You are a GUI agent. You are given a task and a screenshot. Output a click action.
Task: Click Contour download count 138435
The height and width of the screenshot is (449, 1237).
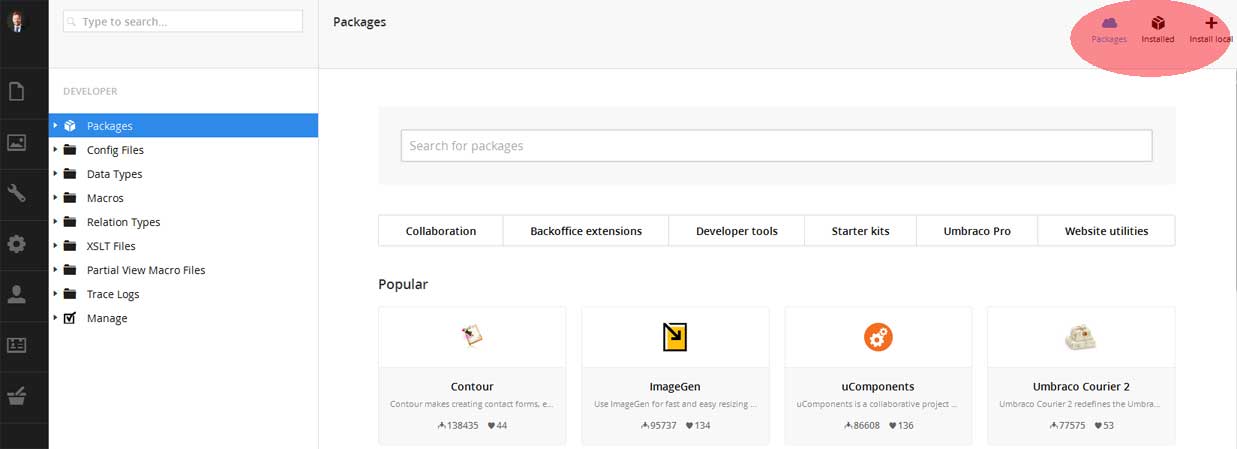pyautogui.click(x=459, y=425)
